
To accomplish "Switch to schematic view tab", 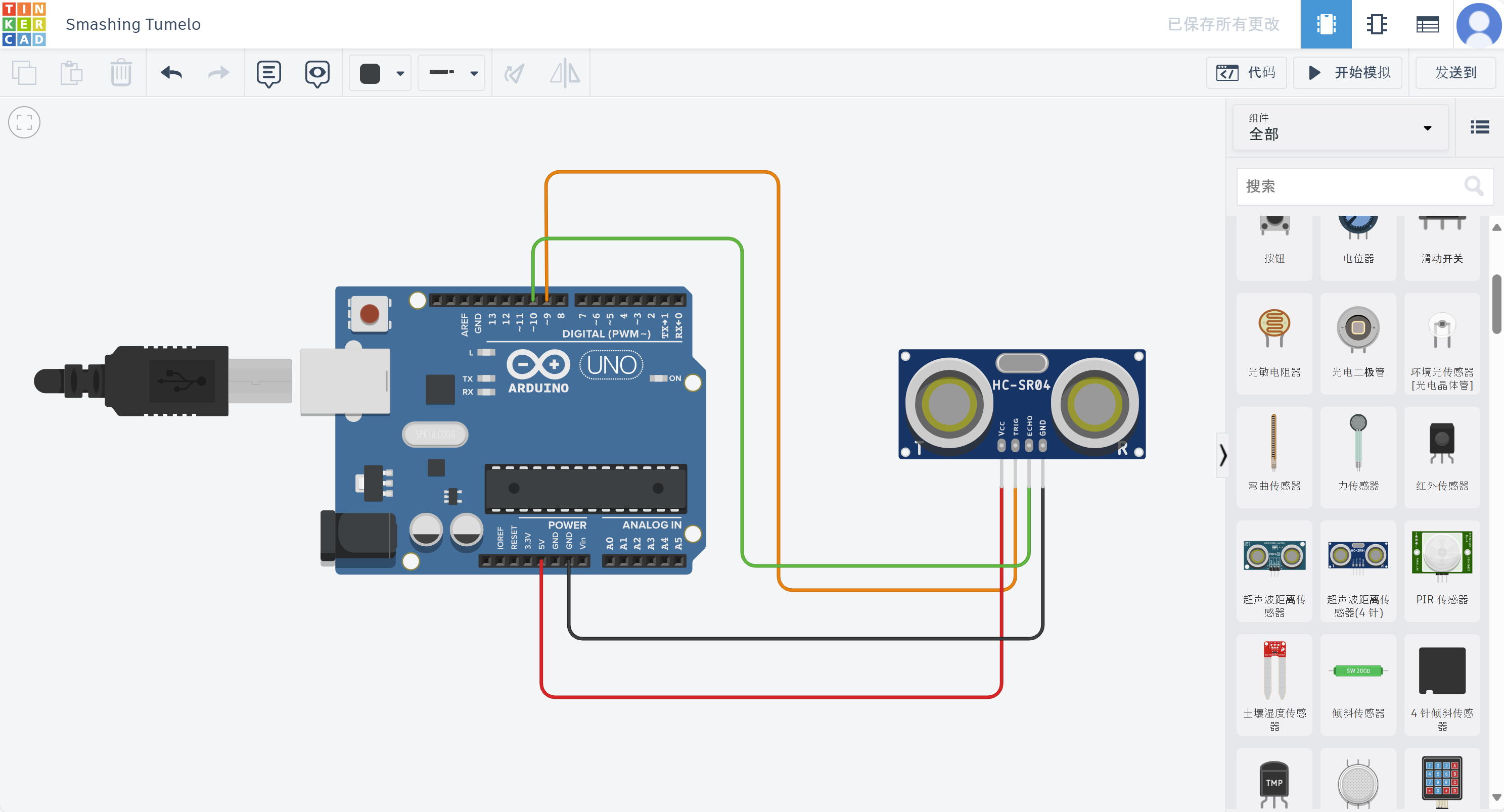I will click(1377, 24).
